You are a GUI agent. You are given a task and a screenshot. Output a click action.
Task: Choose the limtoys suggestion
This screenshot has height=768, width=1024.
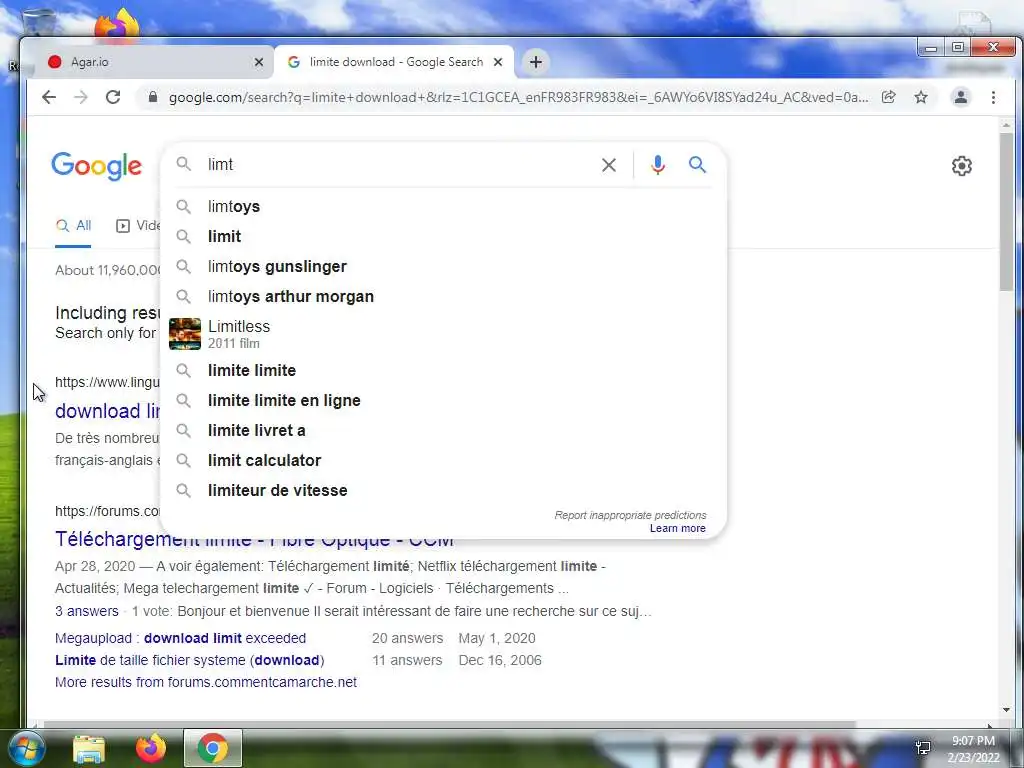coord(443,206)
